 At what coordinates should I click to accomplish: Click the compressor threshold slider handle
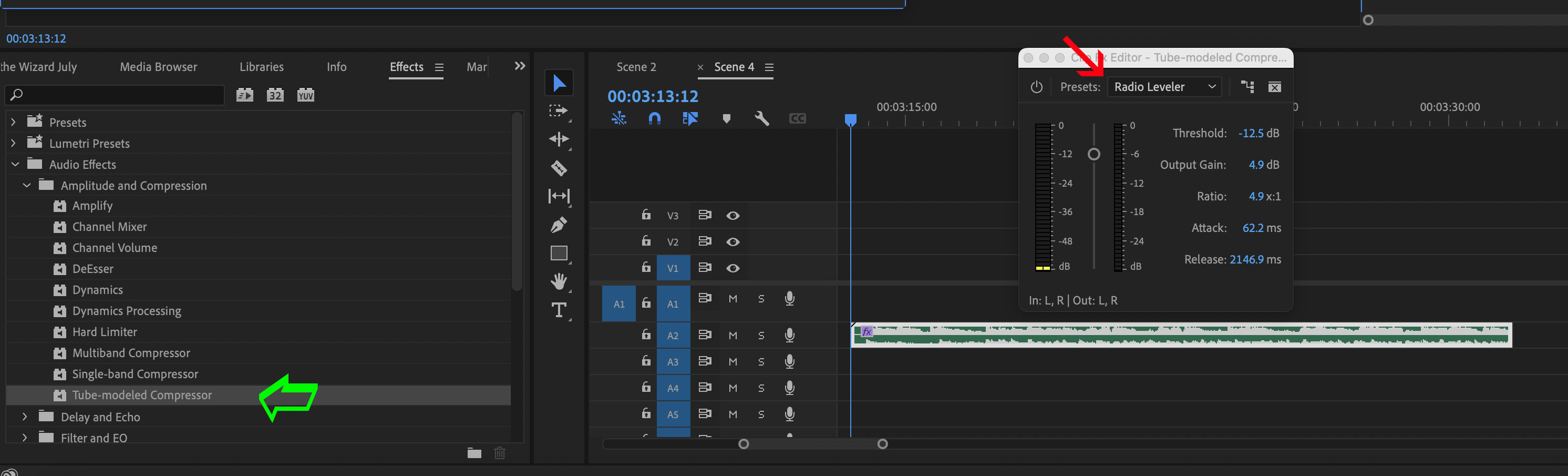point(1094,154)
